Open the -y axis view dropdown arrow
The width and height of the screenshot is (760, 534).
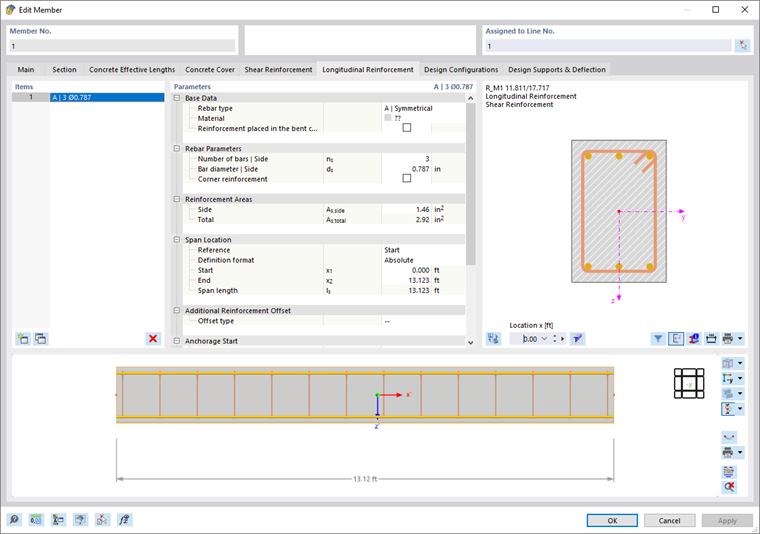tap(740, 378)
